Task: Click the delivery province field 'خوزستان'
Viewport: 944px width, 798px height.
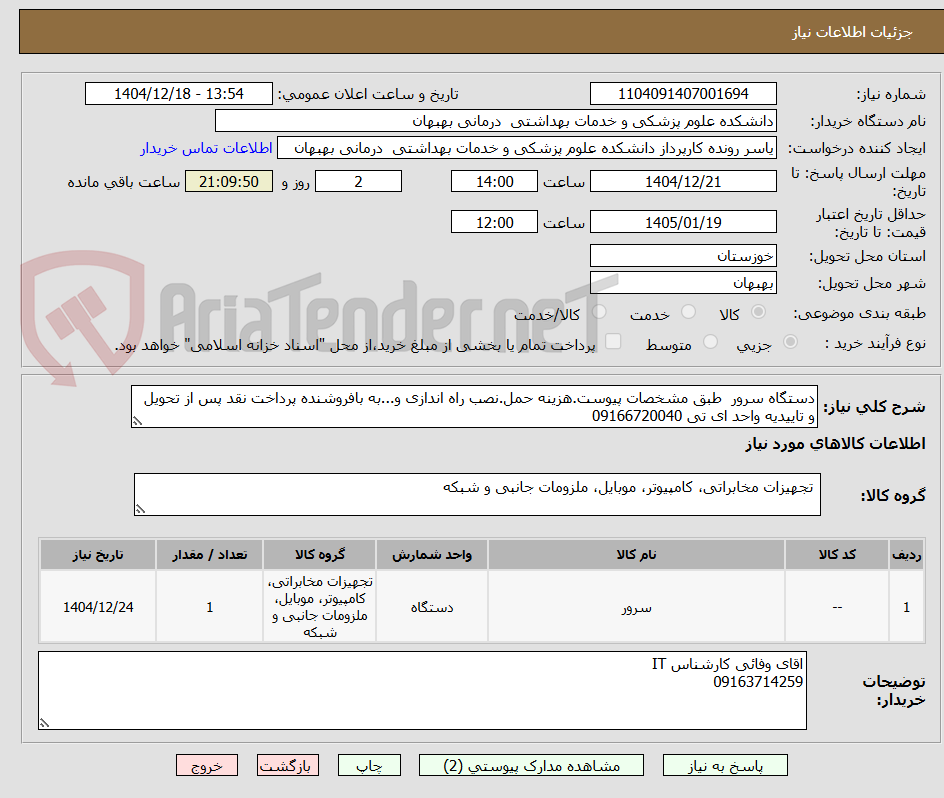Action: pyautogui.click(x=683, y=256)
